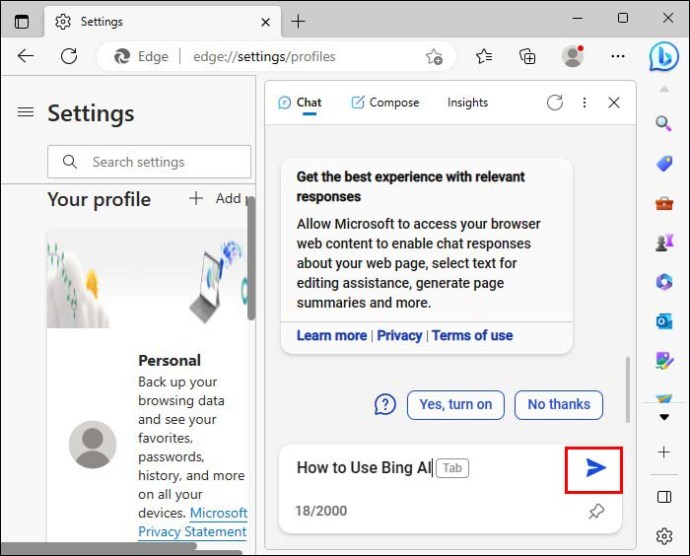Open the Settings hamburger navigation menu

(x=26, y=112)
